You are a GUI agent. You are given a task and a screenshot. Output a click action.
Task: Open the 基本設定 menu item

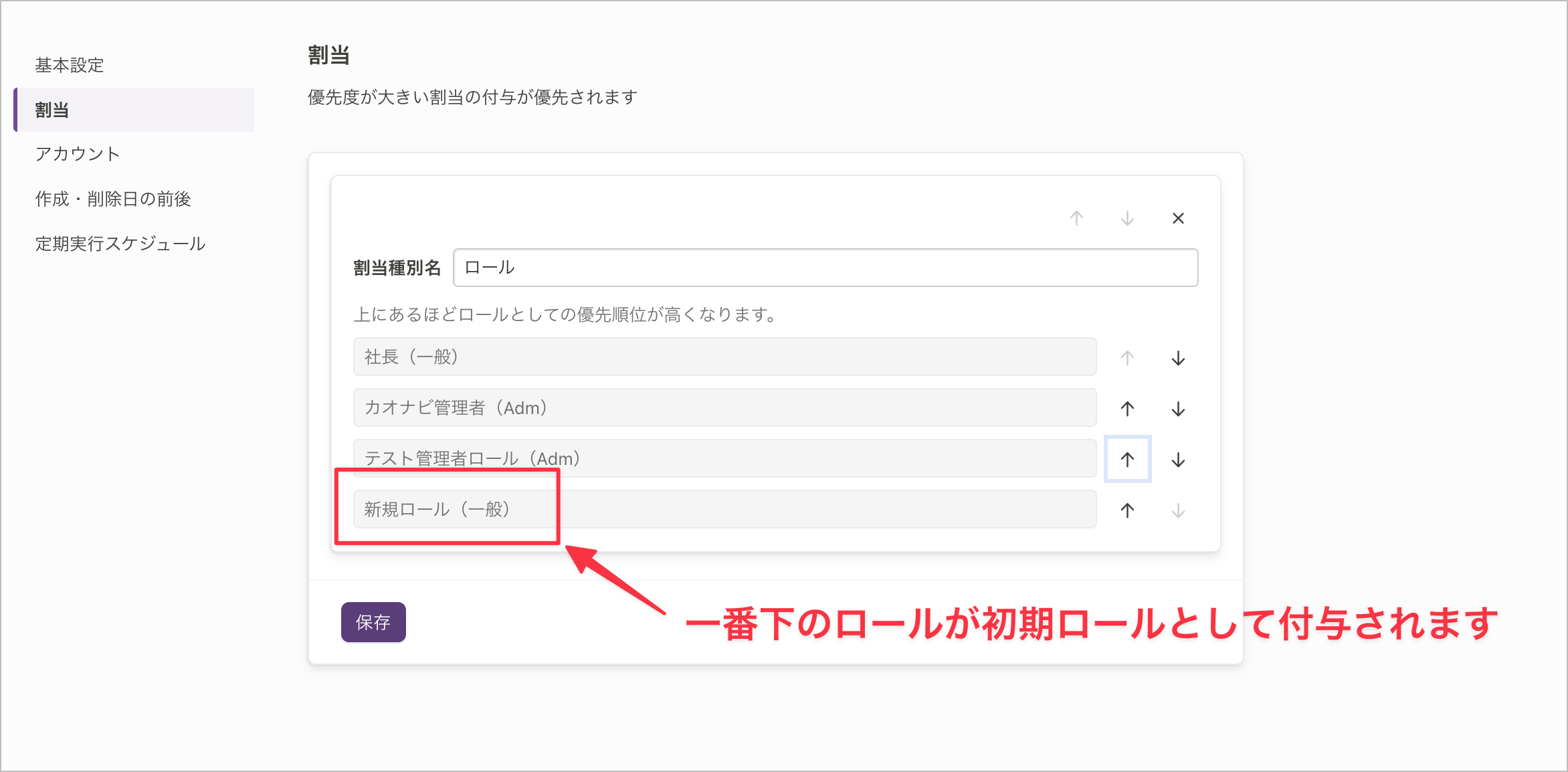tap(70, 65)
